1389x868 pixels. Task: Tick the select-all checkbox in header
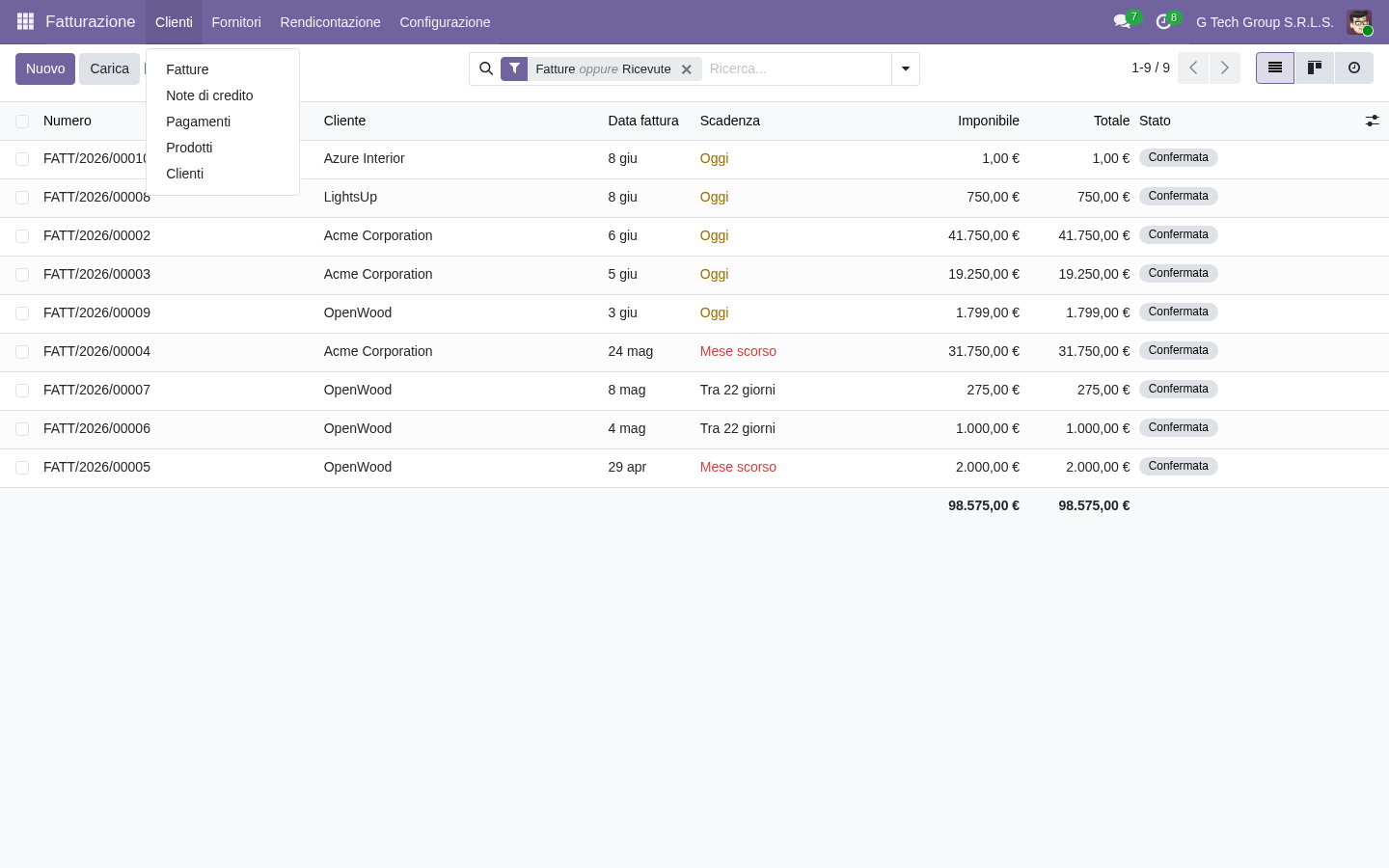pos(22,122)
